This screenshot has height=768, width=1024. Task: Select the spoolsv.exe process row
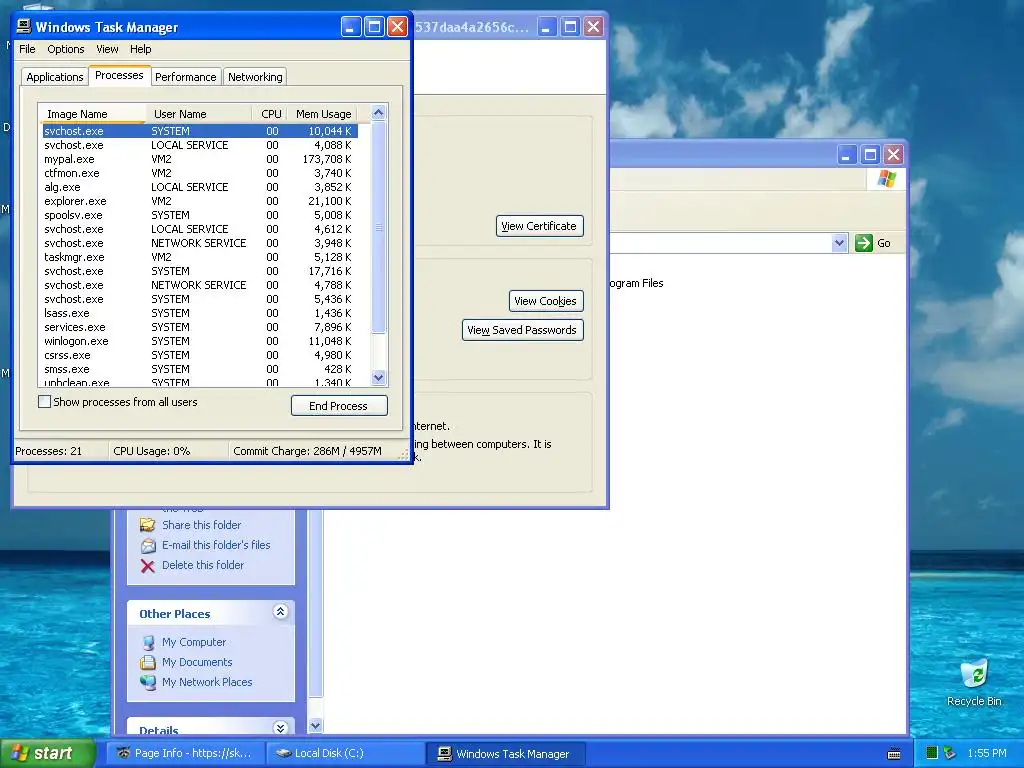click(x=200, y=216)
